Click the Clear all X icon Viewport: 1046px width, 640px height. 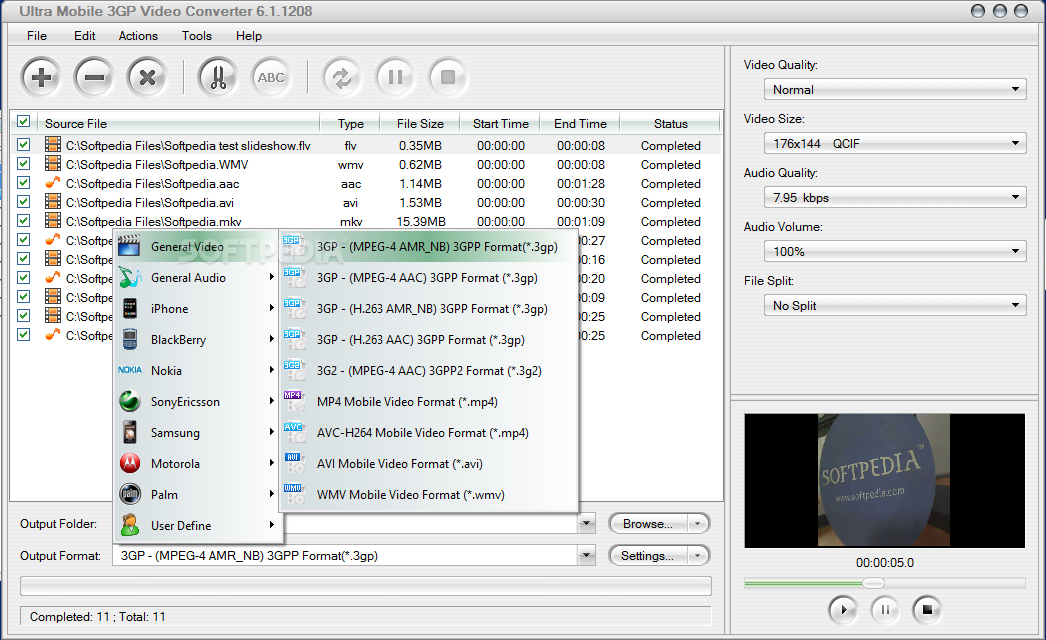coord(147,77)
